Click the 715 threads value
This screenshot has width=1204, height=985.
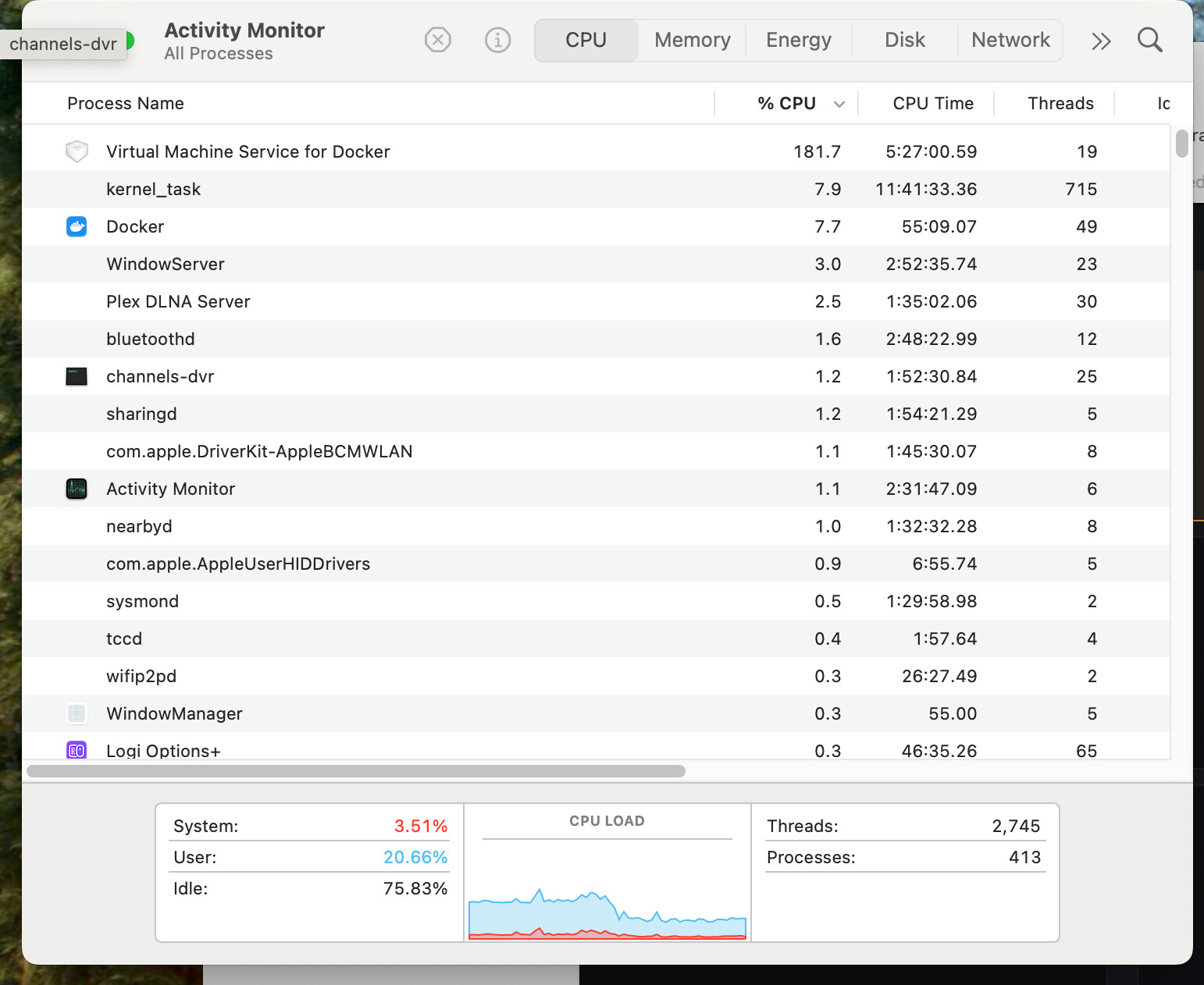(1081, 189)
